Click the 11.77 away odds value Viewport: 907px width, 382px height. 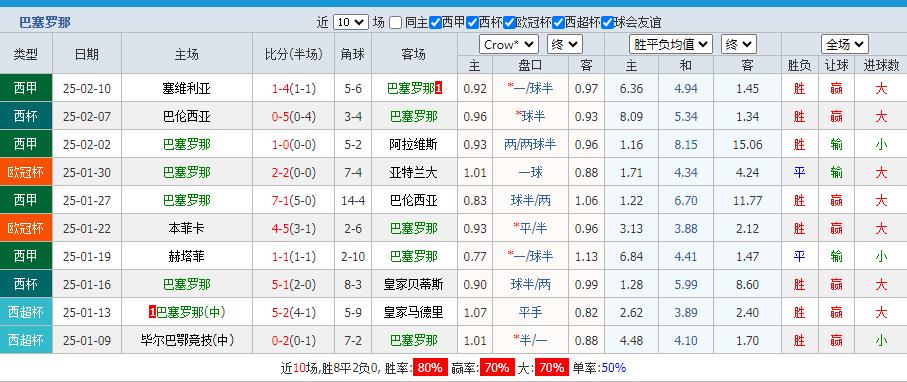pyautogui.click(x=747, y=200)
